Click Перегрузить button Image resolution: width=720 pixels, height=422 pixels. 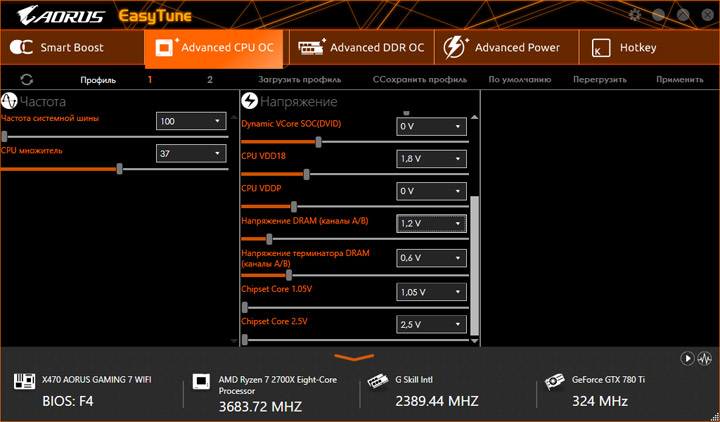(x=600, y=79)
